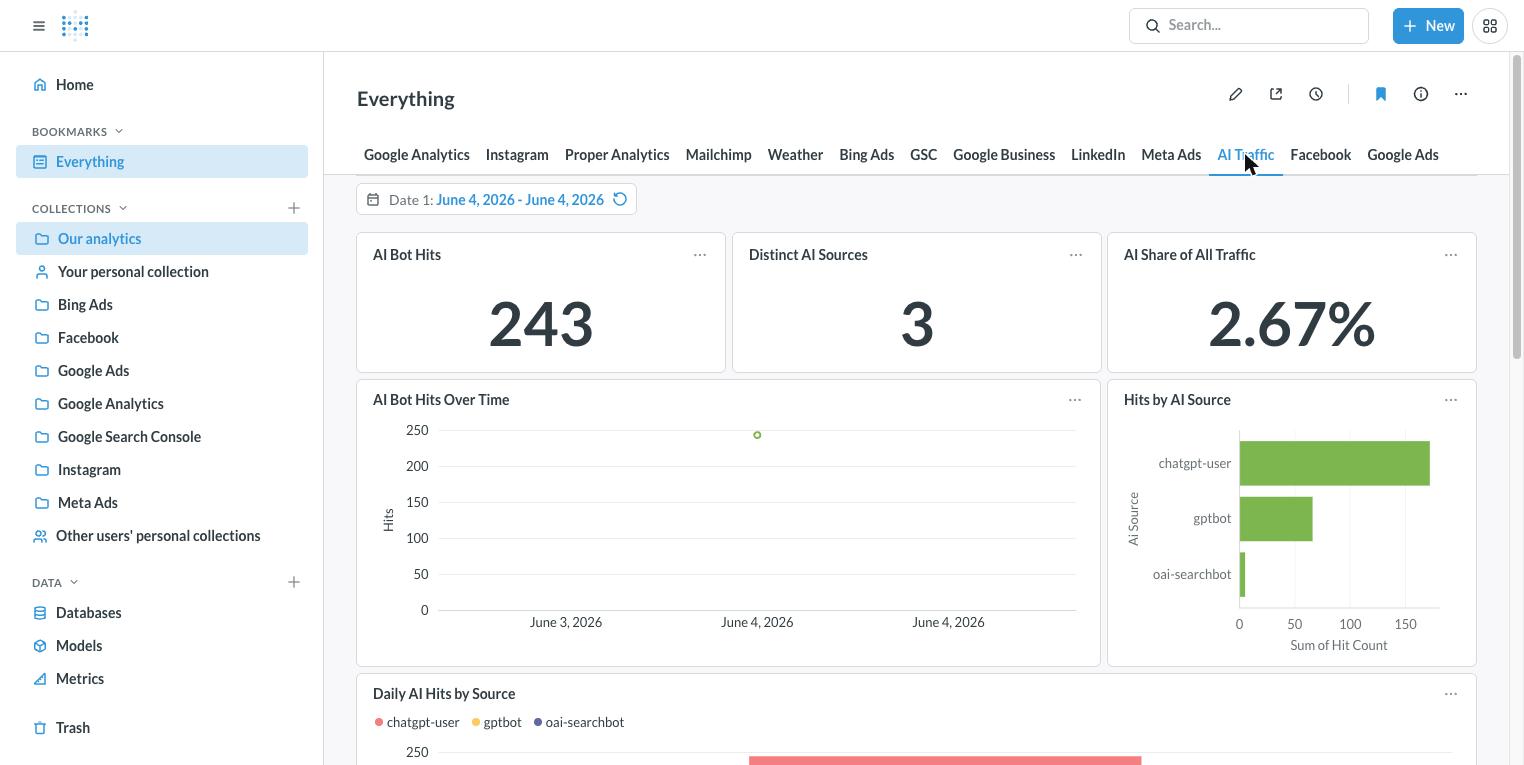This screenshot has width=1524, height=765.
Task: Switch to the Weather tab
Action: (x=795, y=155)
